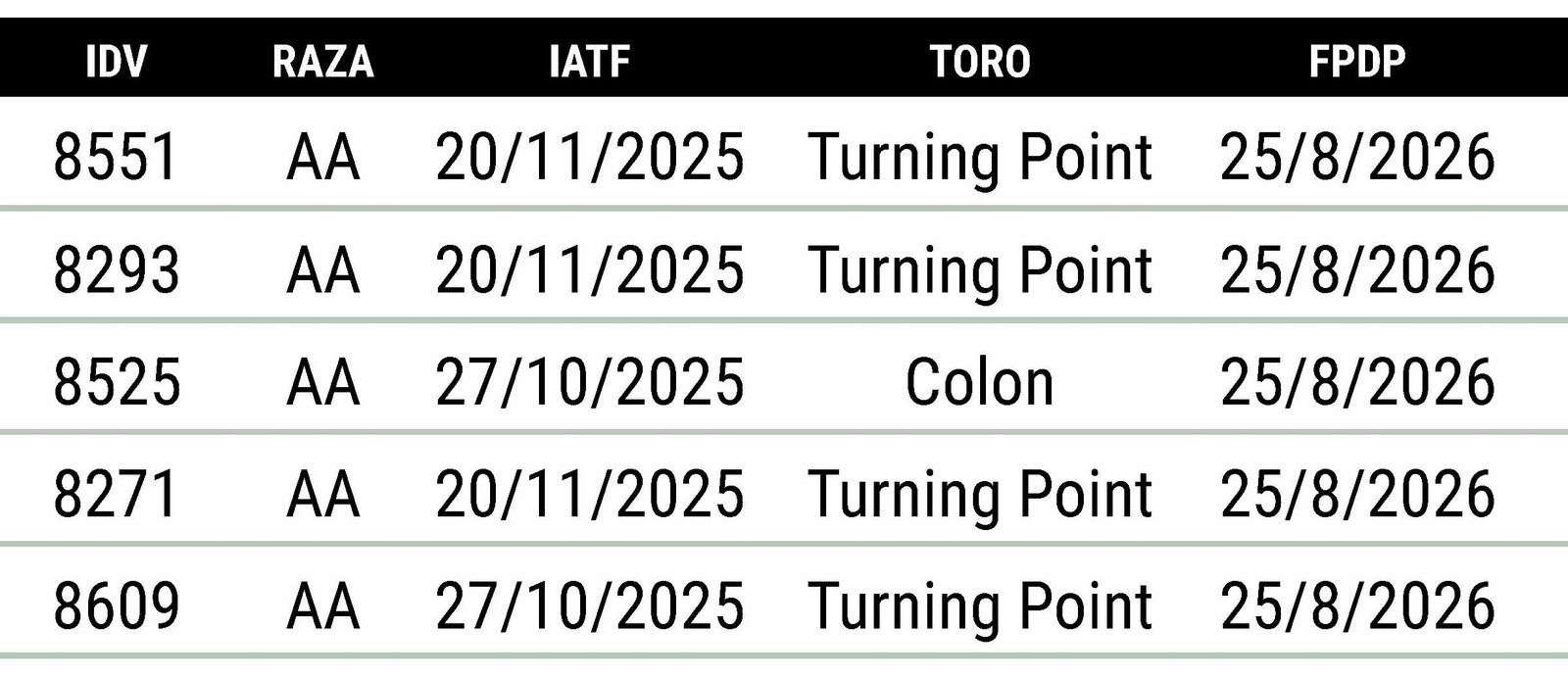Click the IDV column header
The height and width of the screenshot is (677, 1568).
(116, 62)
